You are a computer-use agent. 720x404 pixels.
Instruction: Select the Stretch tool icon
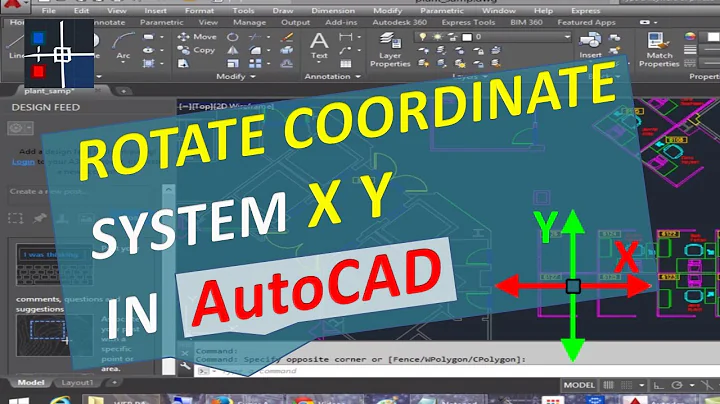click(183, 63)
